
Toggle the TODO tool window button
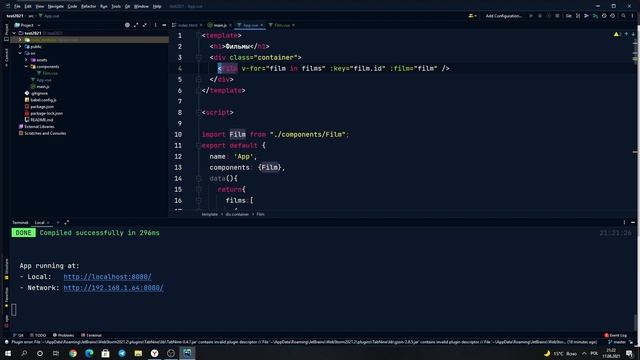pos(38,335)
